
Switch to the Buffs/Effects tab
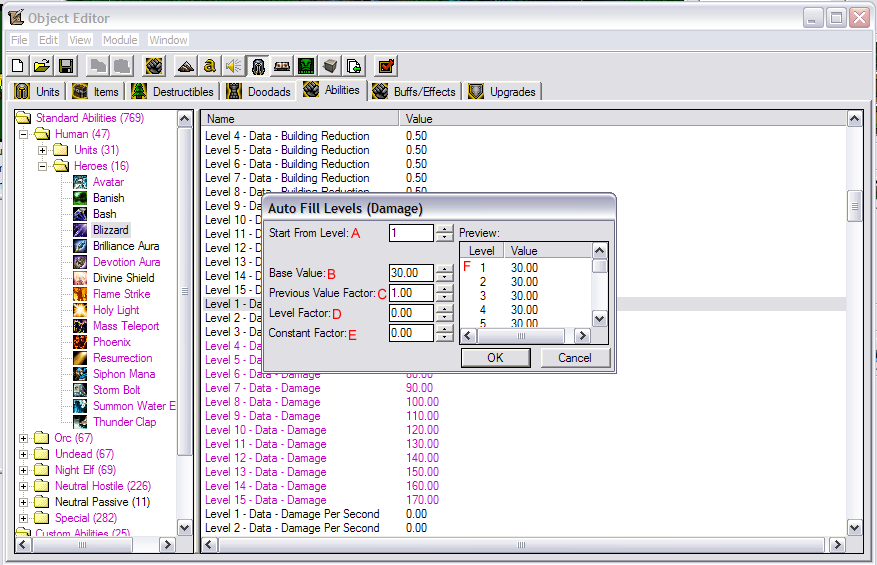pos(414,91)
